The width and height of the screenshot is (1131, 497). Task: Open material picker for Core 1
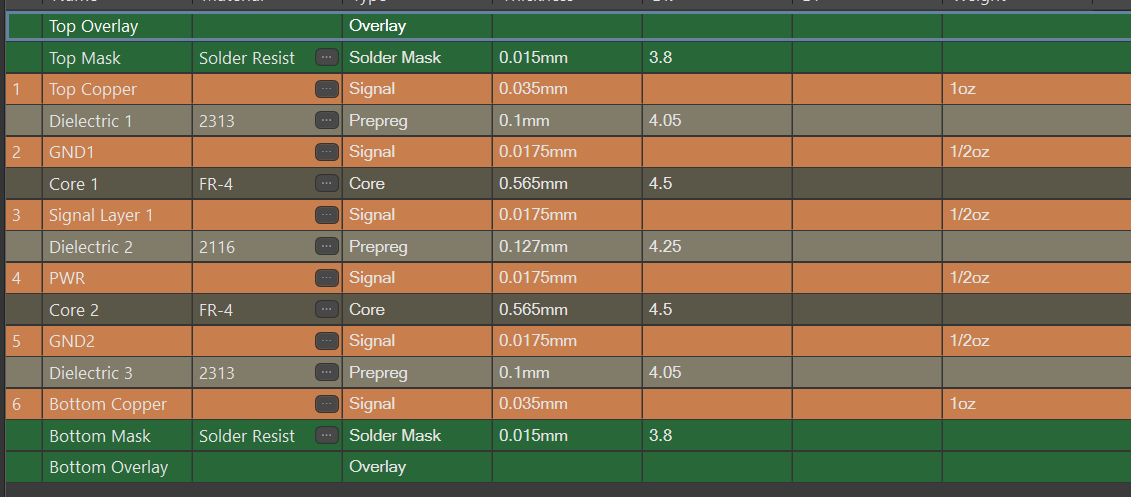326,184
